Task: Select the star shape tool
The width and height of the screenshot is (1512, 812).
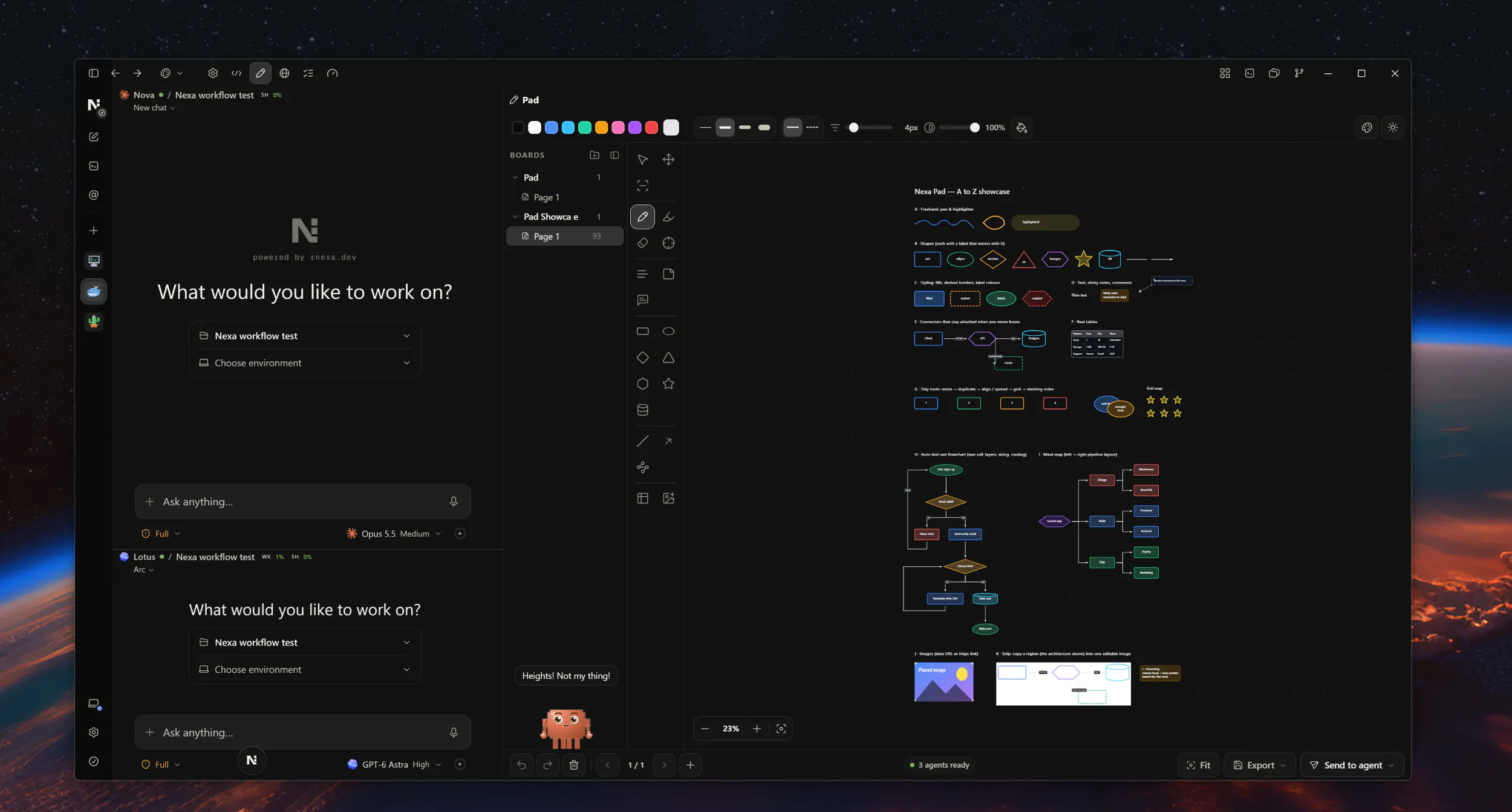Action: [668, 384]
